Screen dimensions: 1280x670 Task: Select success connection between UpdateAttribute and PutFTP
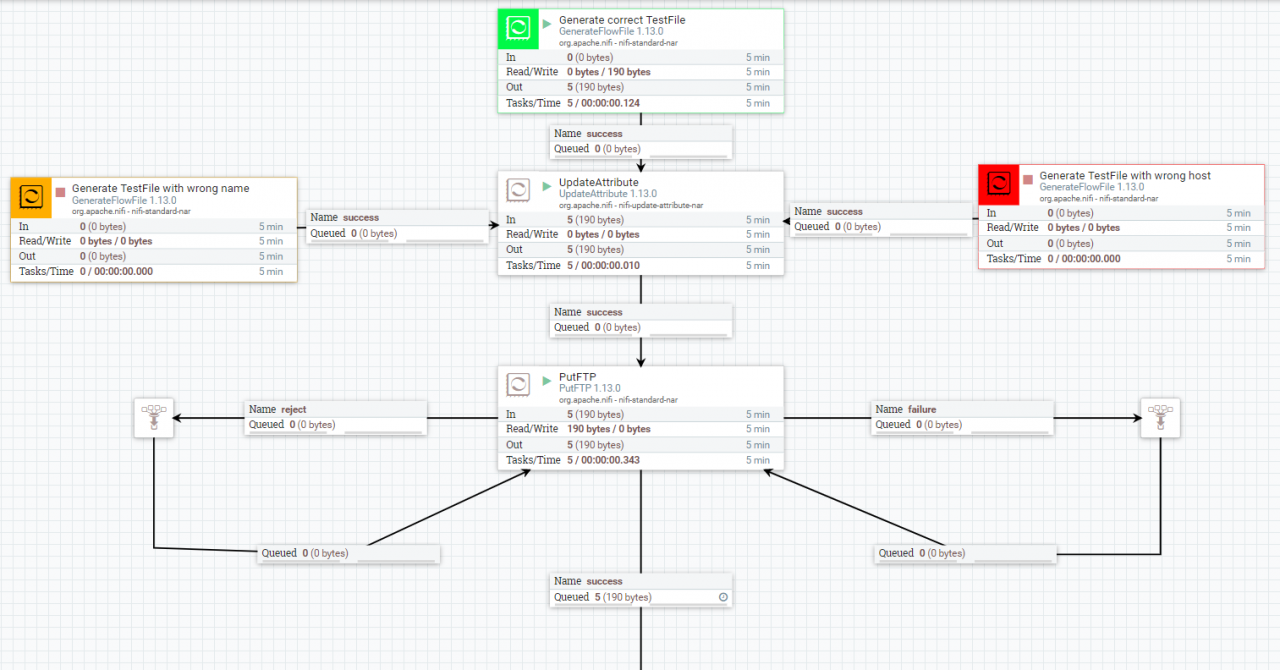[x=641, y=320]
